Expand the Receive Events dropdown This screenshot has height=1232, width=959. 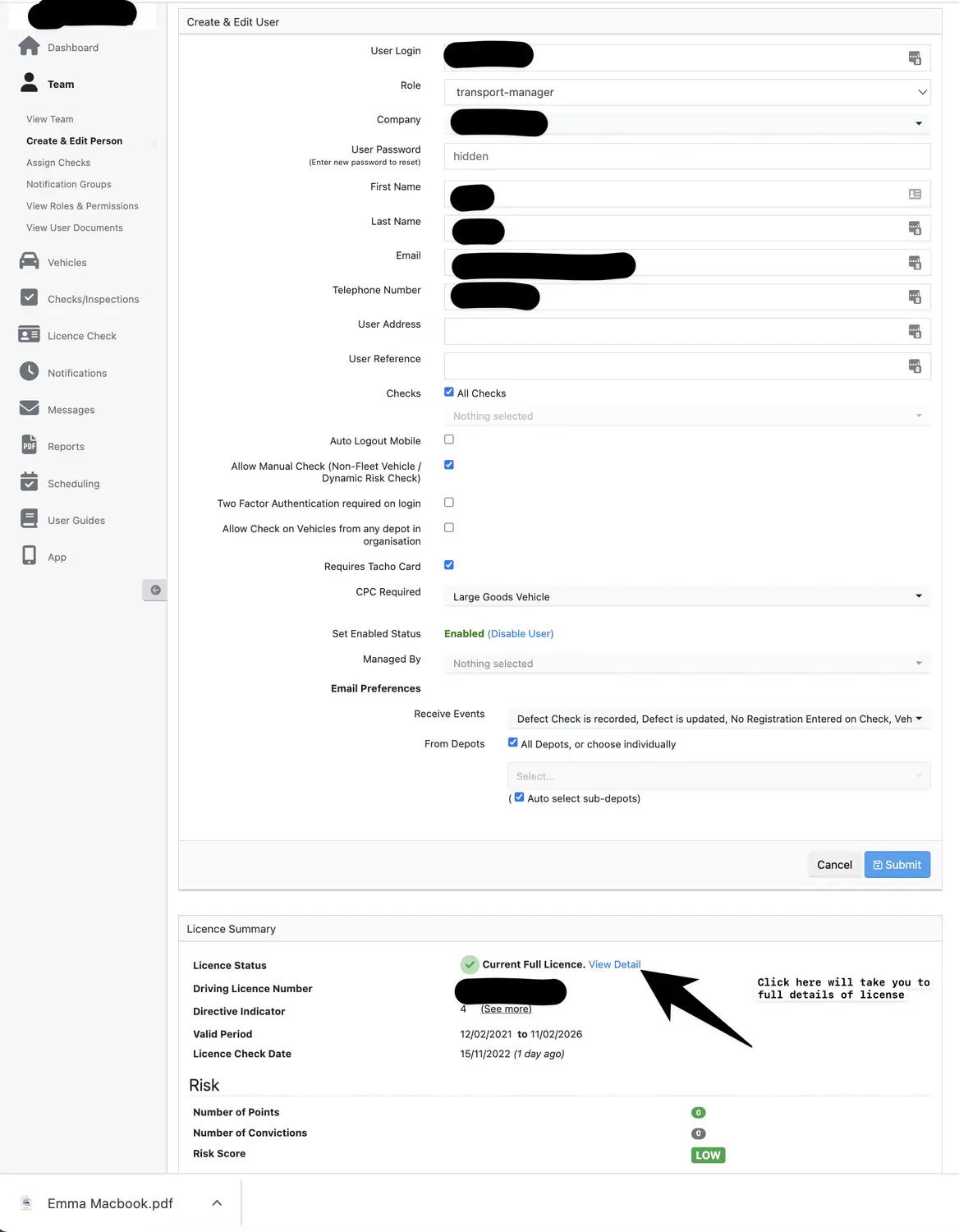tap(718, 718)
